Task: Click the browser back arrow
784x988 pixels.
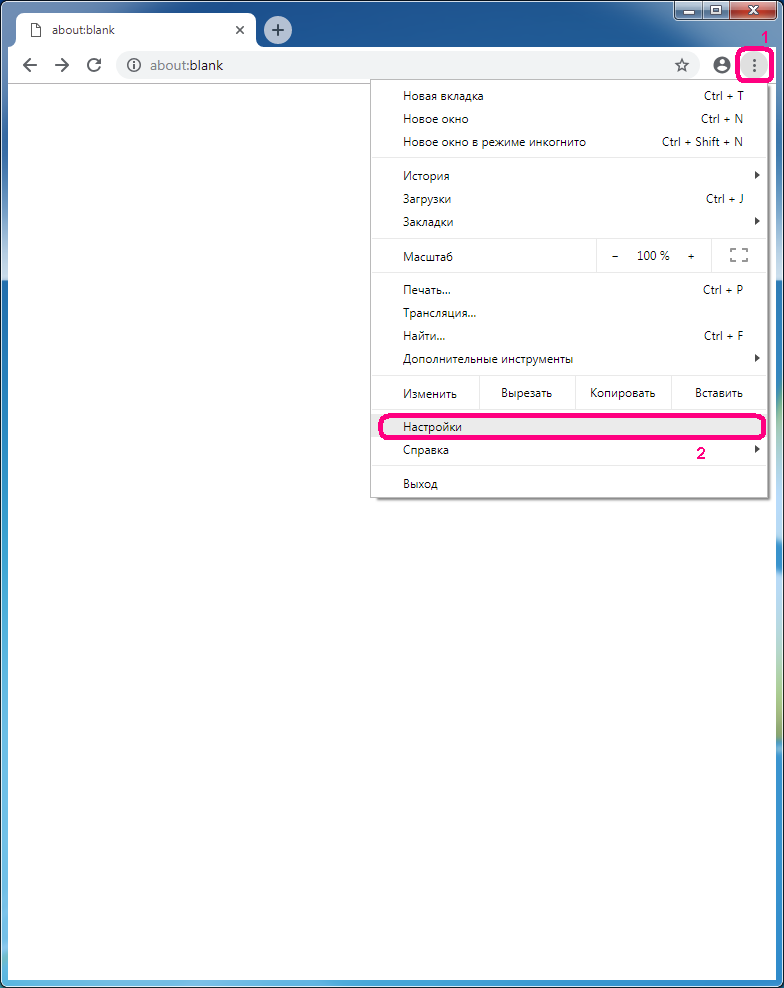Action: coord(30,65)
